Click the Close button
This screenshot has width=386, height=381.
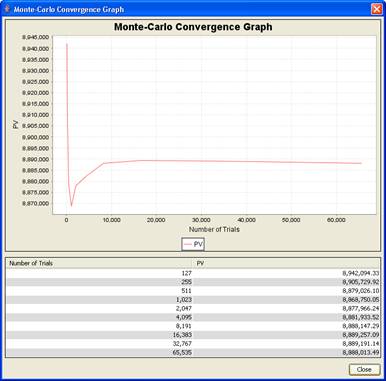tap(364, 369)
